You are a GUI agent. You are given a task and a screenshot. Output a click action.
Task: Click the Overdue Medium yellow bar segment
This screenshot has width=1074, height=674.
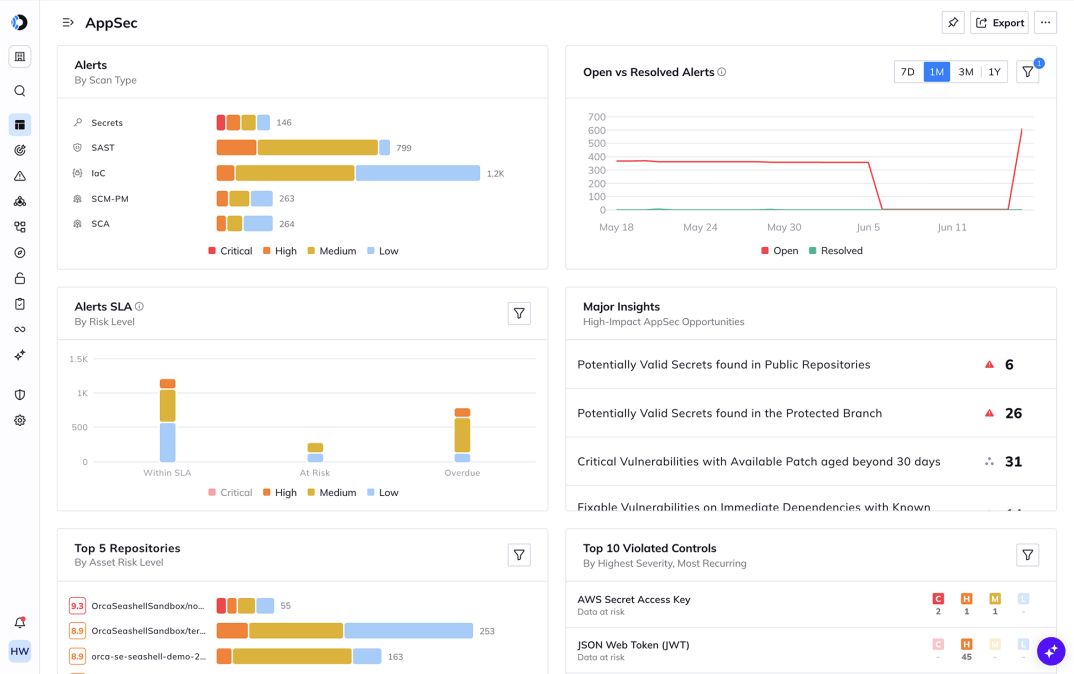[462, 435]
